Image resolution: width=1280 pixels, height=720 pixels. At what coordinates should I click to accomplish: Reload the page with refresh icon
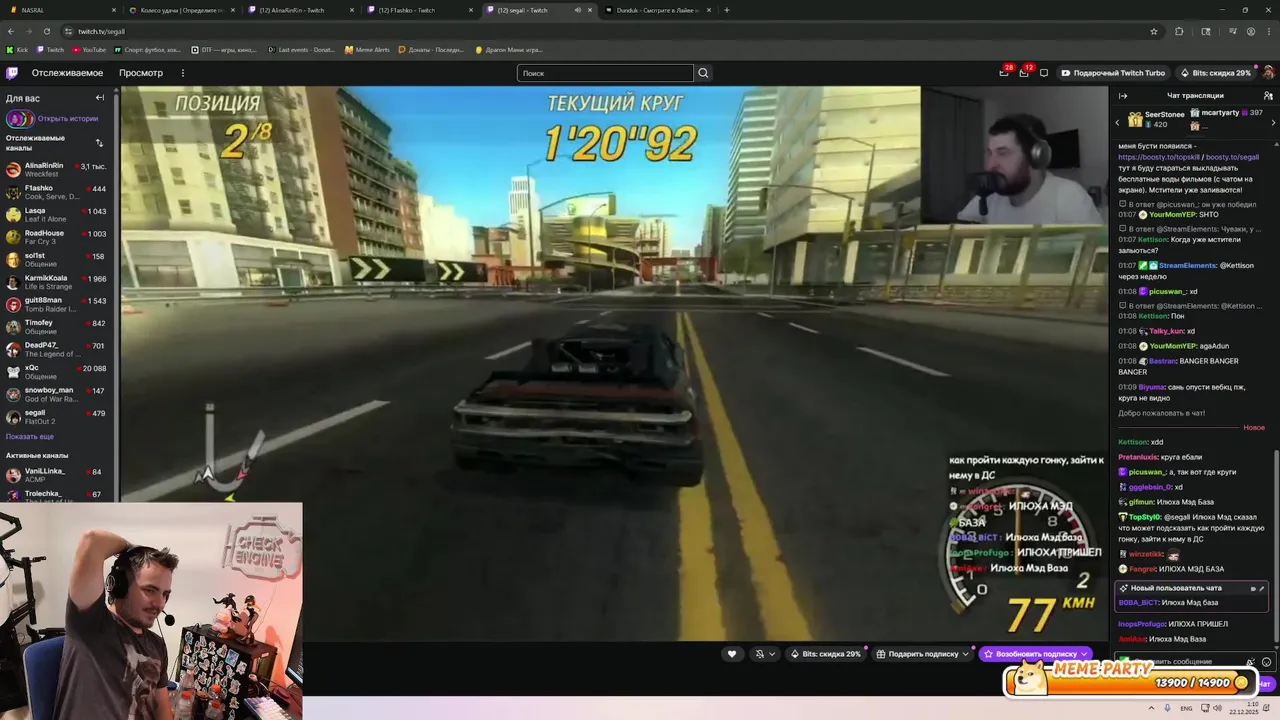47,31
